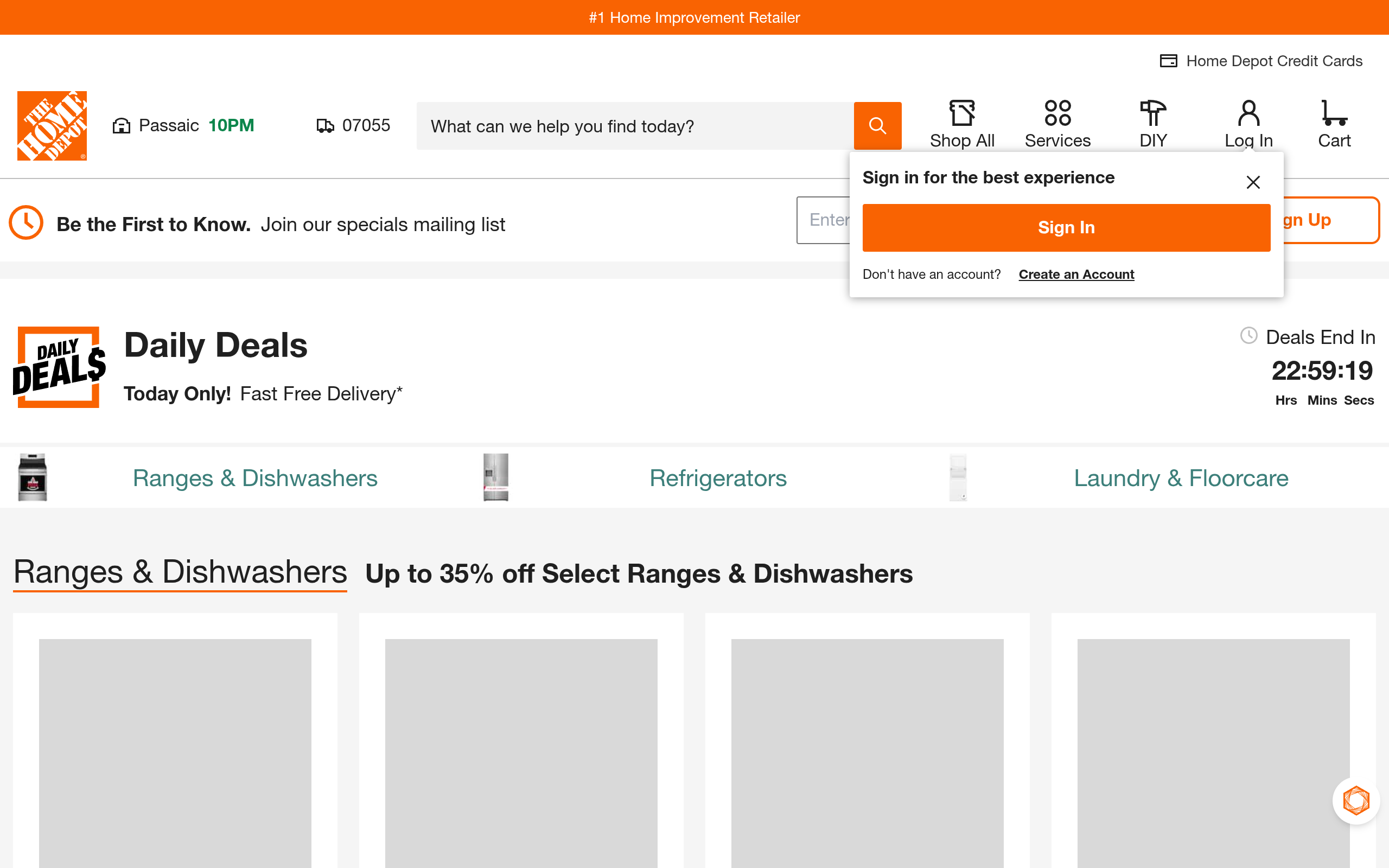Image resolution: width=1389 pixels, height=868 pixels.
Task: Click the orange Sign In button
Action: [x=1066, y=227]
